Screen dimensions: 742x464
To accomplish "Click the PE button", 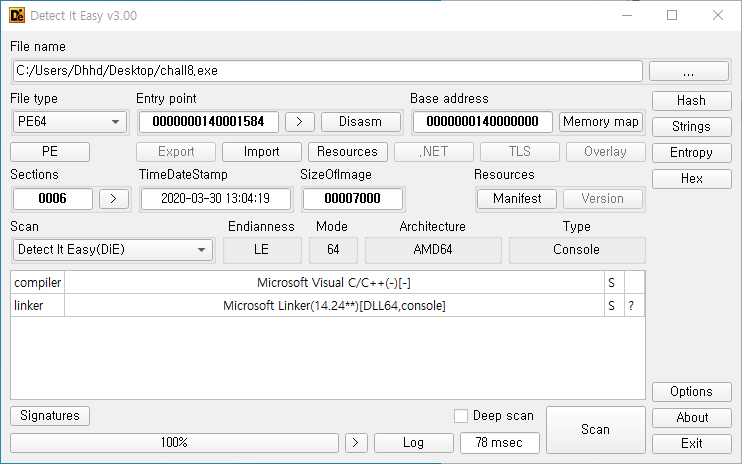I will (50, 152).
